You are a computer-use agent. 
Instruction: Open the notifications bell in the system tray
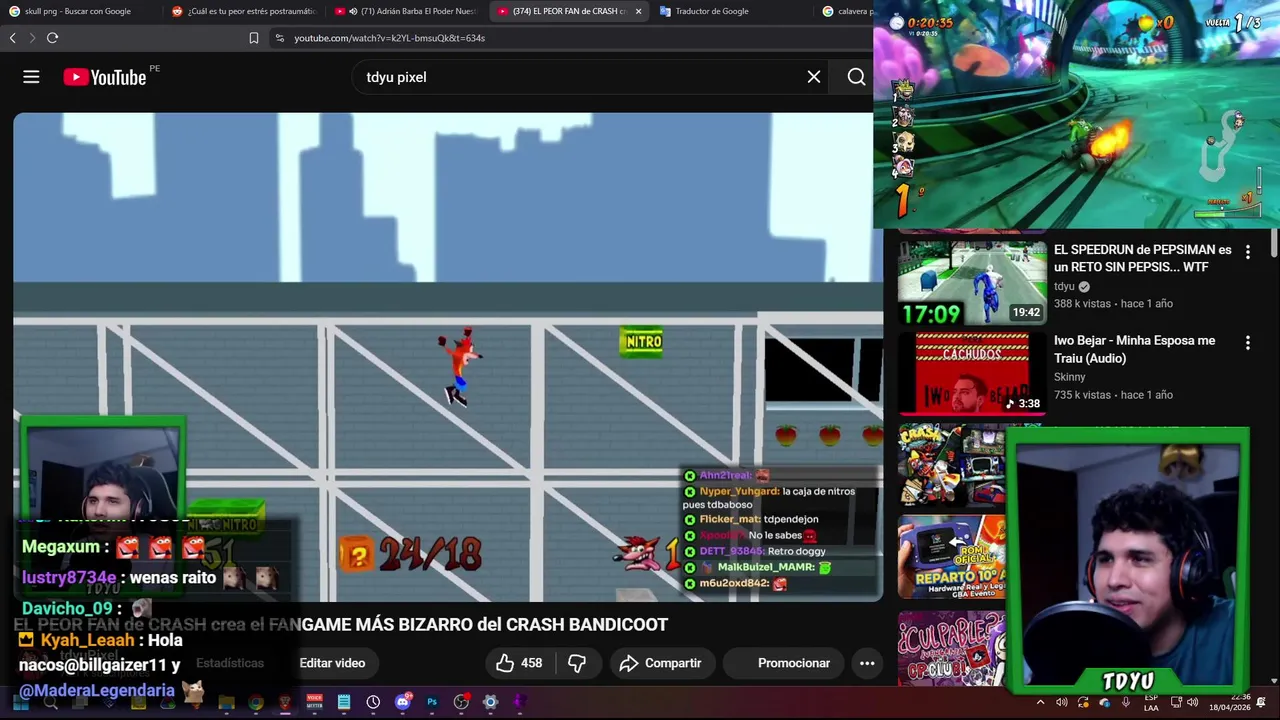(x=1261, y=702)
